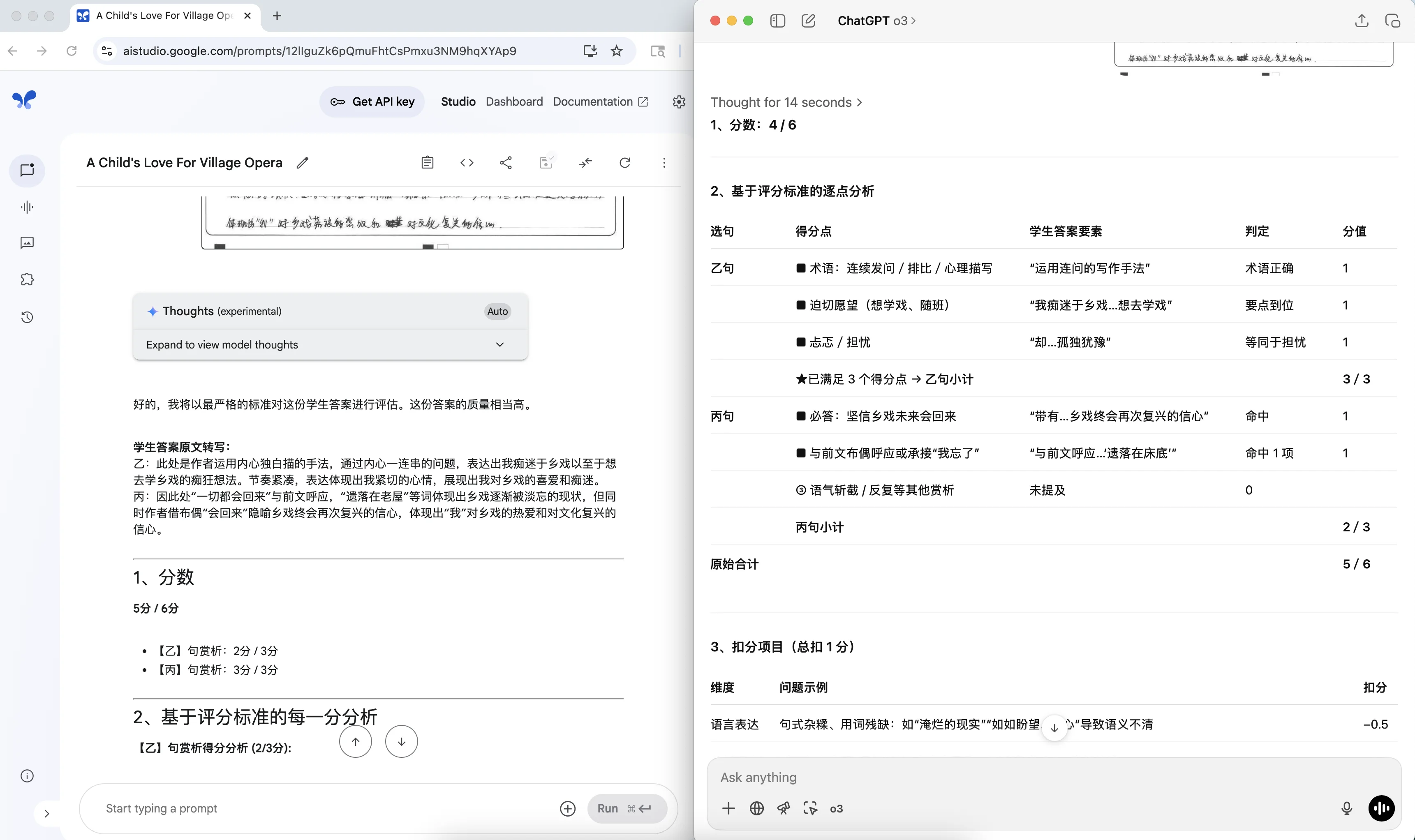Viewport: 1415px width, 840px height.
Task: Toggle Auto mode for model thoughts
Action: [x=497, y=312]
